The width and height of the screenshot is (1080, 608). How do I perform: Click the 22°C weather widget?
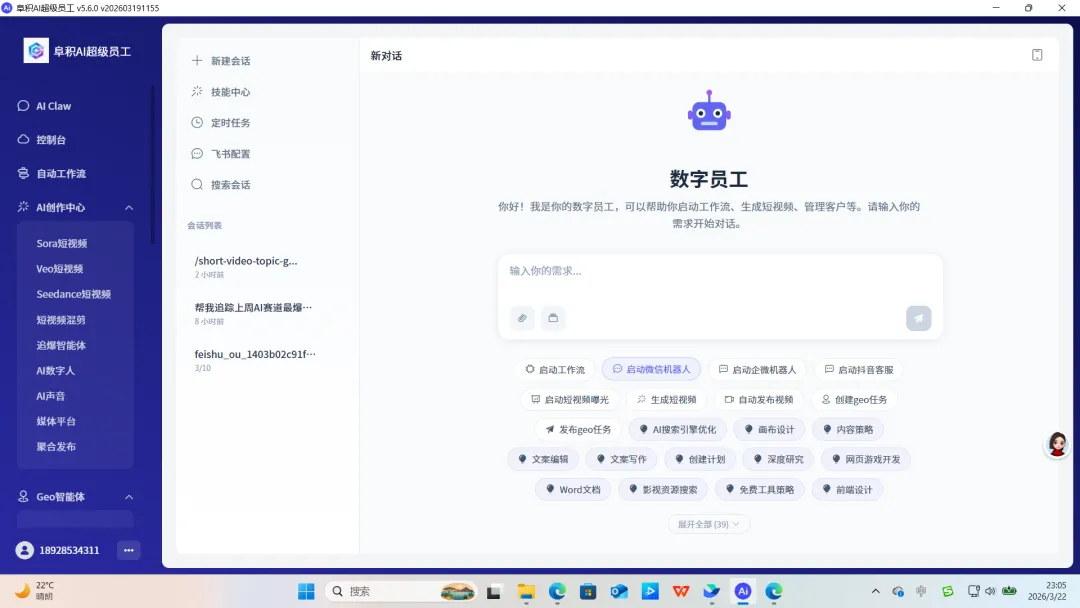pos(36,591)
